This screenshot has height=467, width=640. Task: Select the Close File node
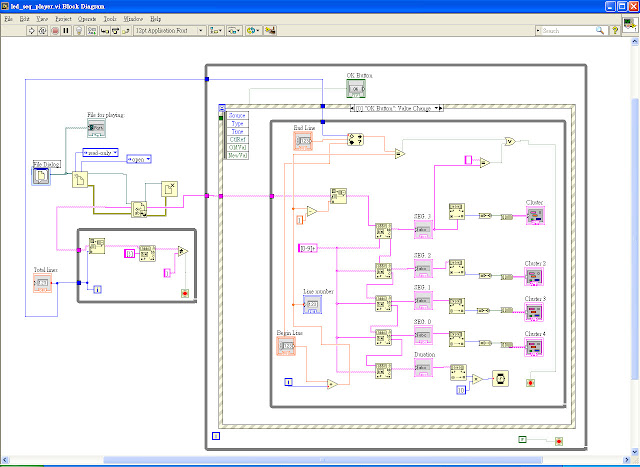pyautogui.click(x=169, y=189)
